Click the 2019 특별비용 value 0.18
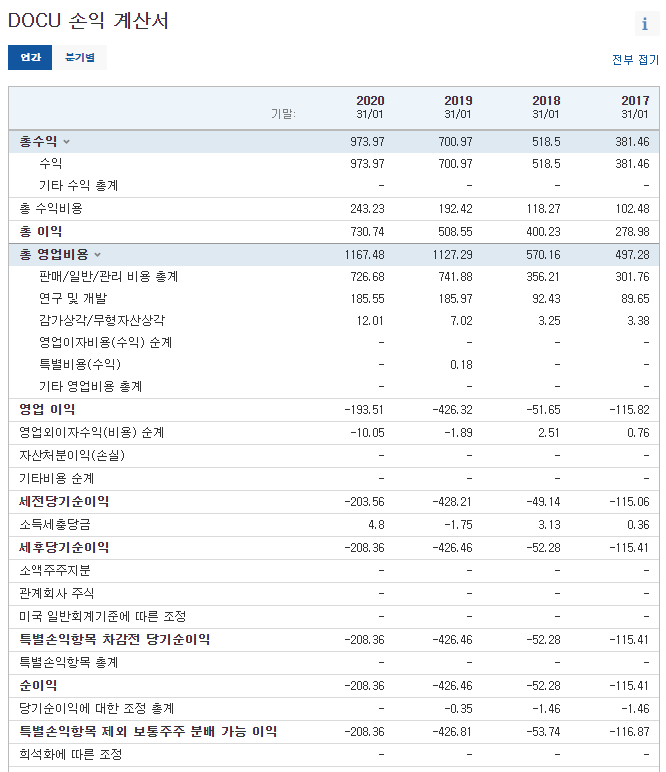Viewport: 666px width, 772px height. click(x=461, y=365)
